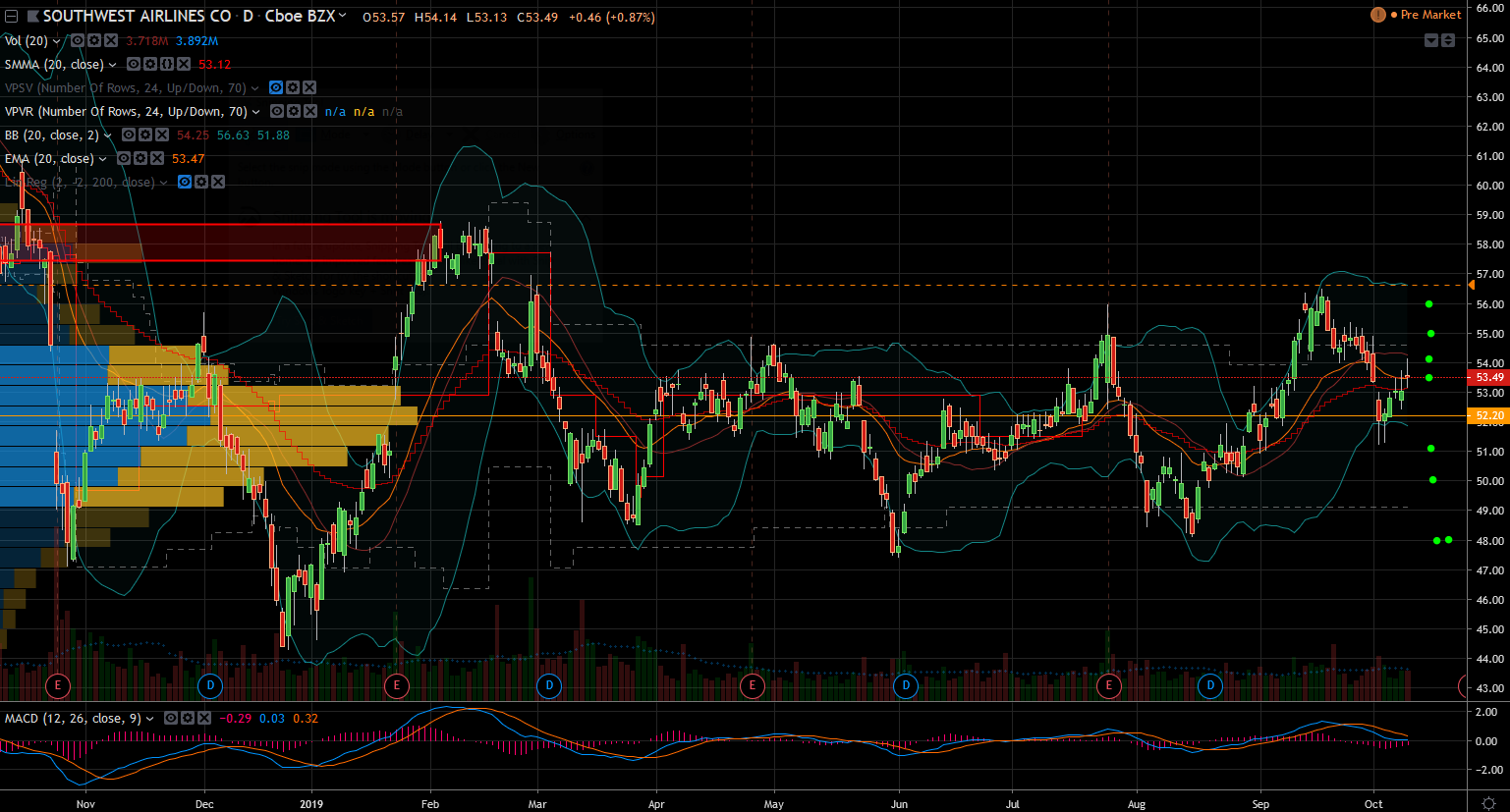Expand the Vol (20) dropdown arrow

(56, 41)
